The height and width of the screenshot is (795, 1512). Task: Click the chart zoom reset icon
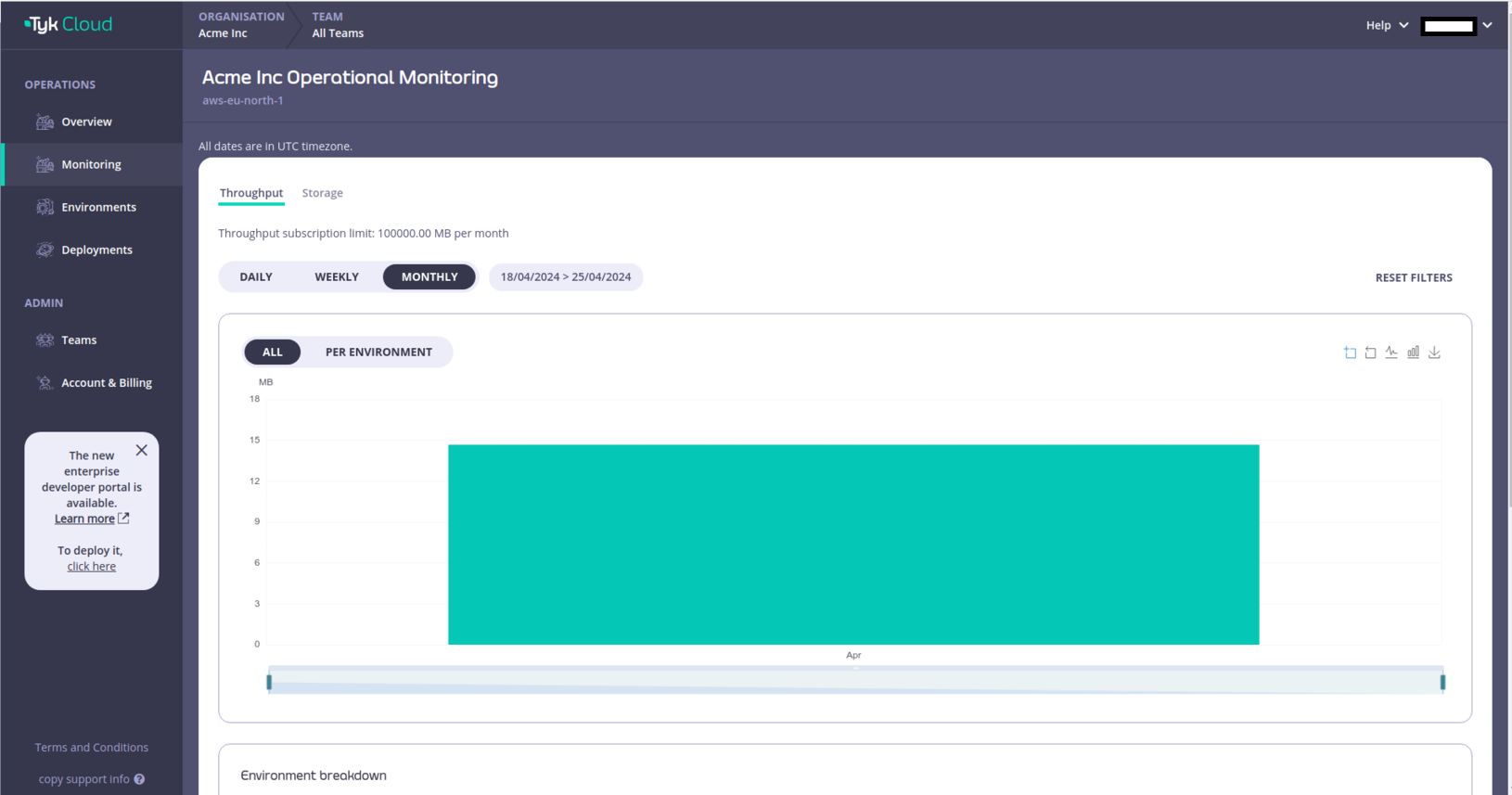[1370, 353]
